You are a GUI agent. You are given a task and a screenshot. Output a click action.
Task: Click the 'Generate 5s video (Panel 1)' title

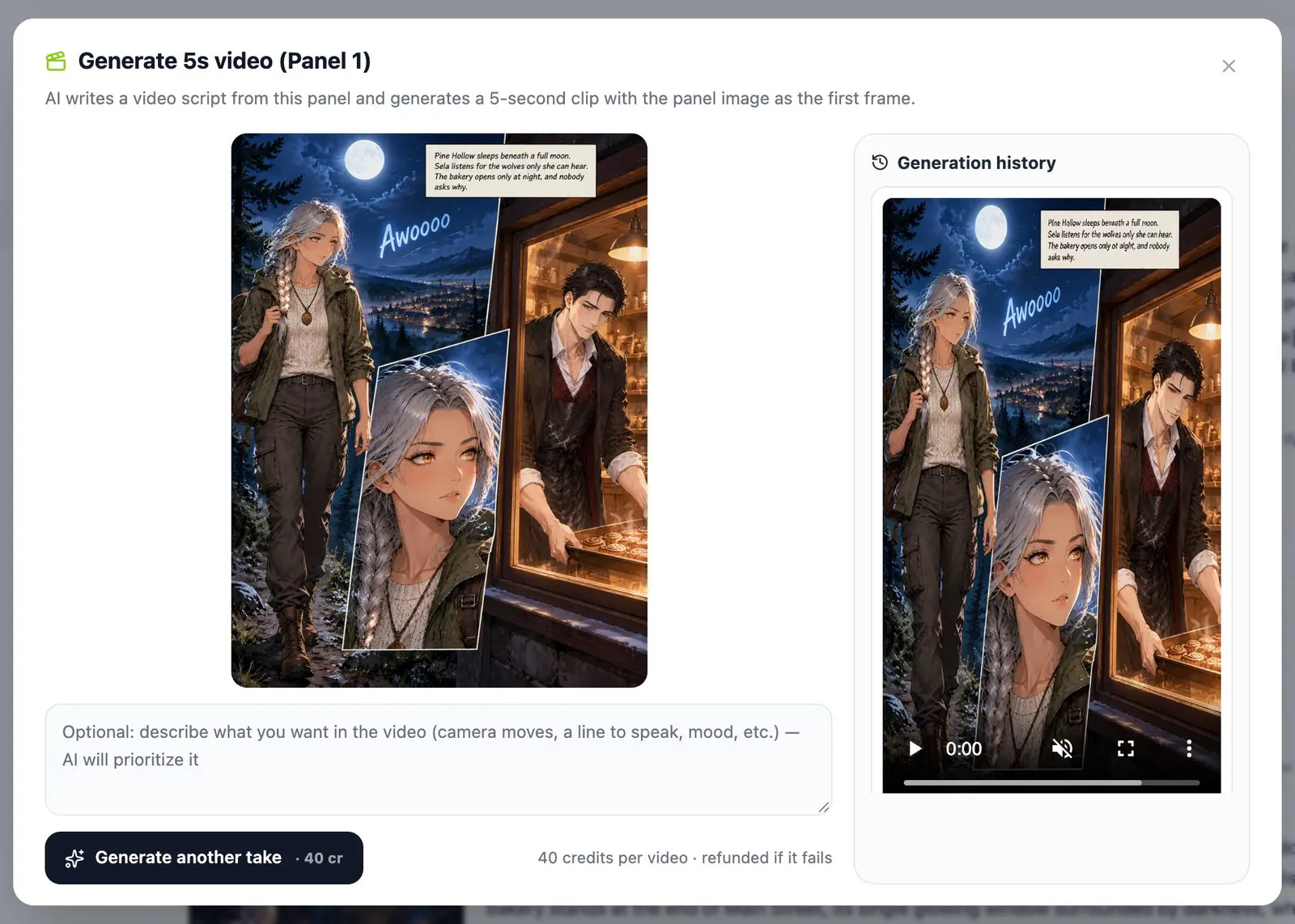tap(224, 61)
